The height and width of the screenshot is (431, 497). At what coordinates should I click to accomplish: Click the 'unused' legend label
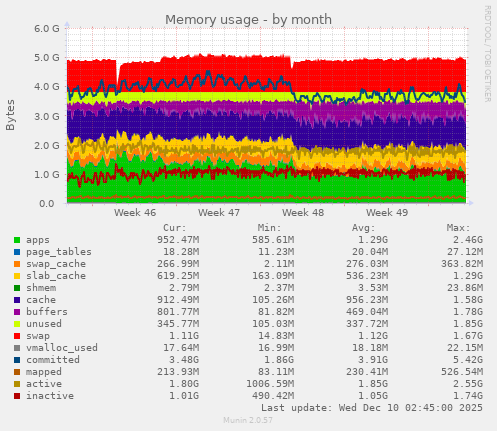(x=44, y=324)
